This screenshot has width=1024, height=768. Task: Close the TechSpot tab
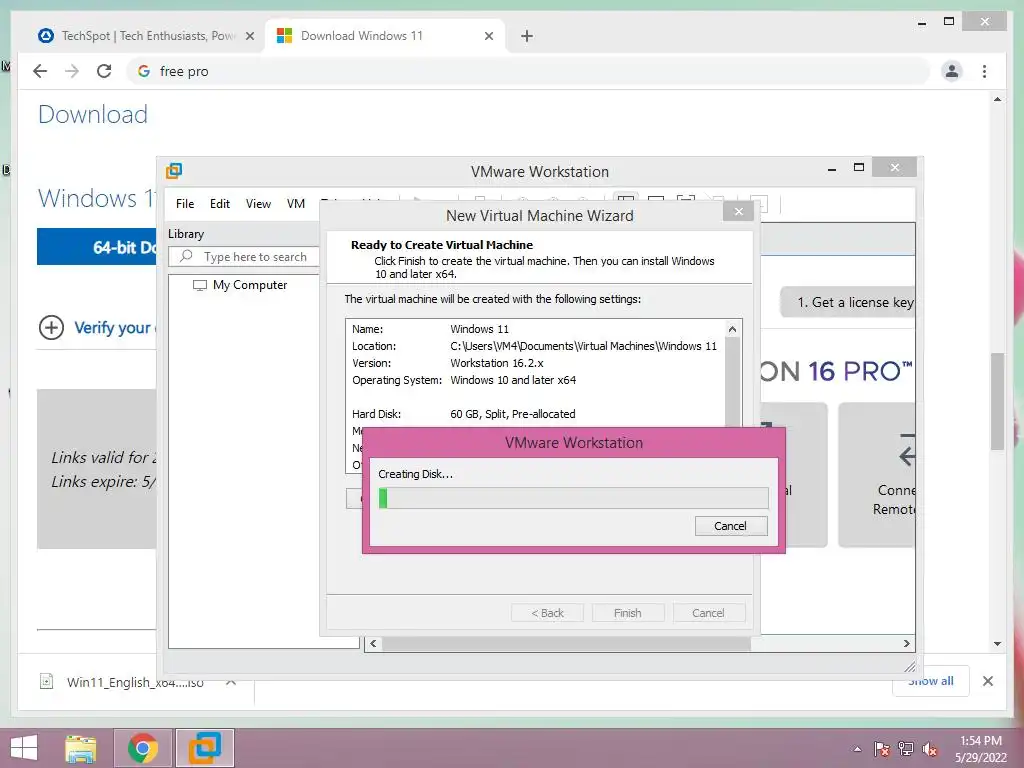[249, 36]
